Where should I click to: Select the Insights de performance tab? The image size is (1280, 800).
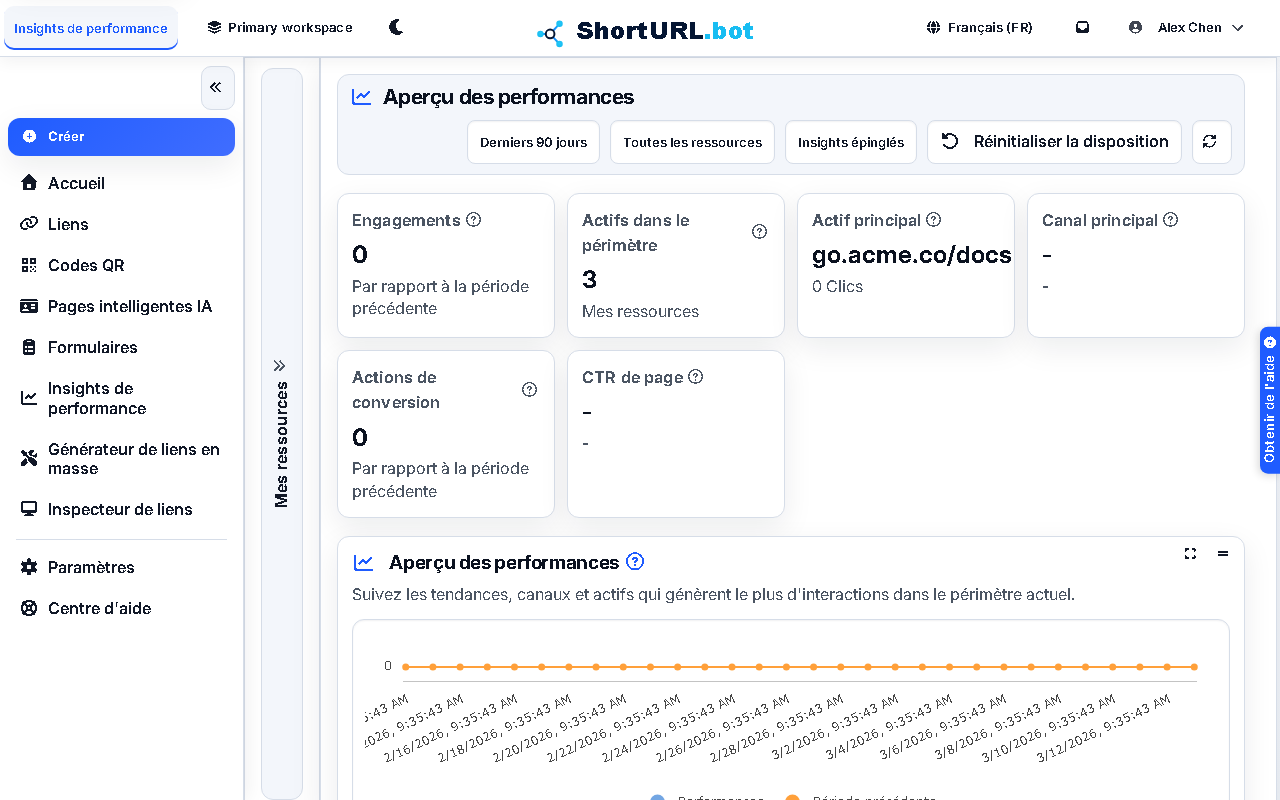(x=91, y=28)
